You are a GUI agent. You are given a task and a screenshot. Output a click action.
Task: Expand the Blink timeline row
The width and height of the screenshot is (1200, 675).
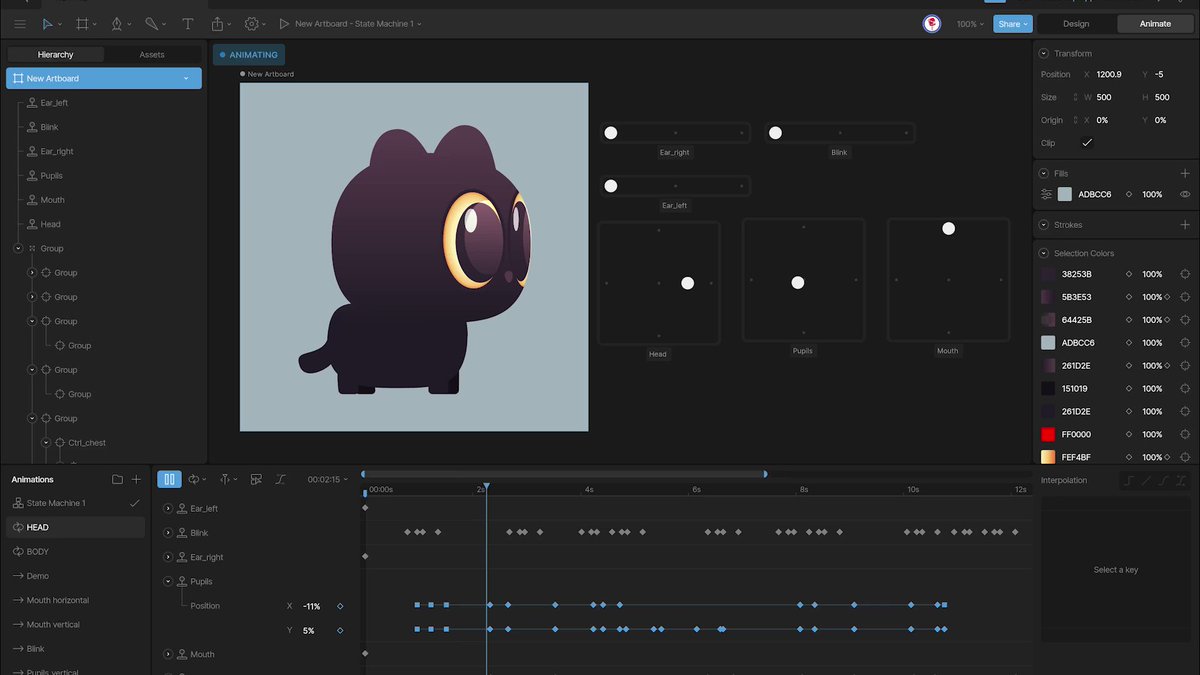pyautogui.click(x=168, y=533)
